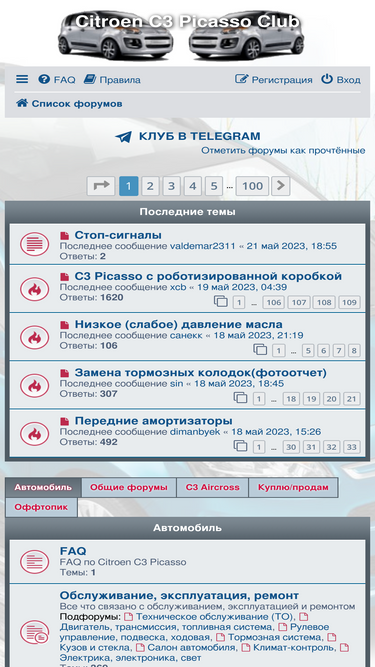375x667 pixels.
Task: Click pages icon in тормозных колодок row
Action: tap(241, 398)
